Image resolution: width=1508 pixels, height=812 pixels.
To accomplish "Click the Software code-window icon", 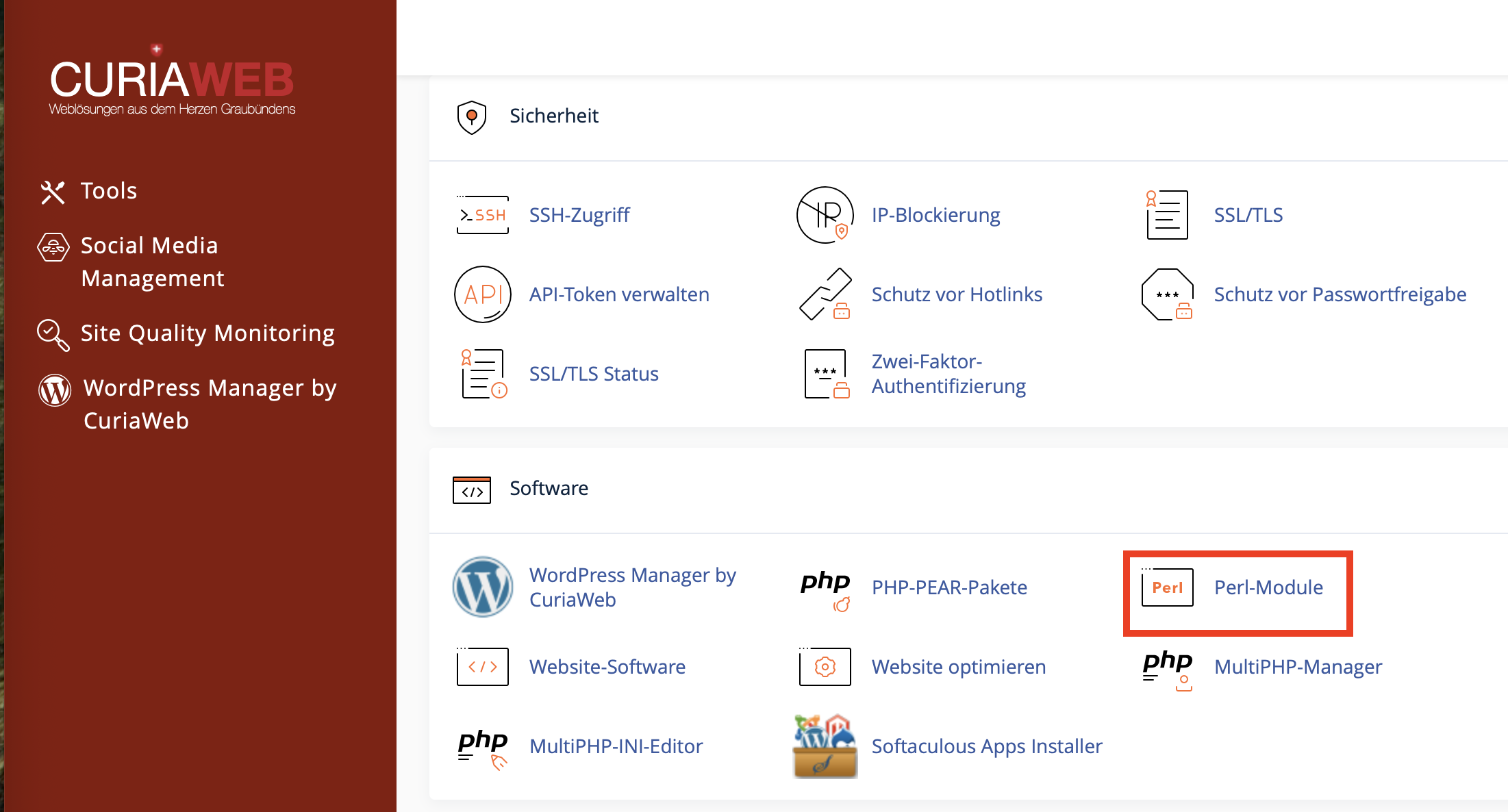I will (472, 490).
